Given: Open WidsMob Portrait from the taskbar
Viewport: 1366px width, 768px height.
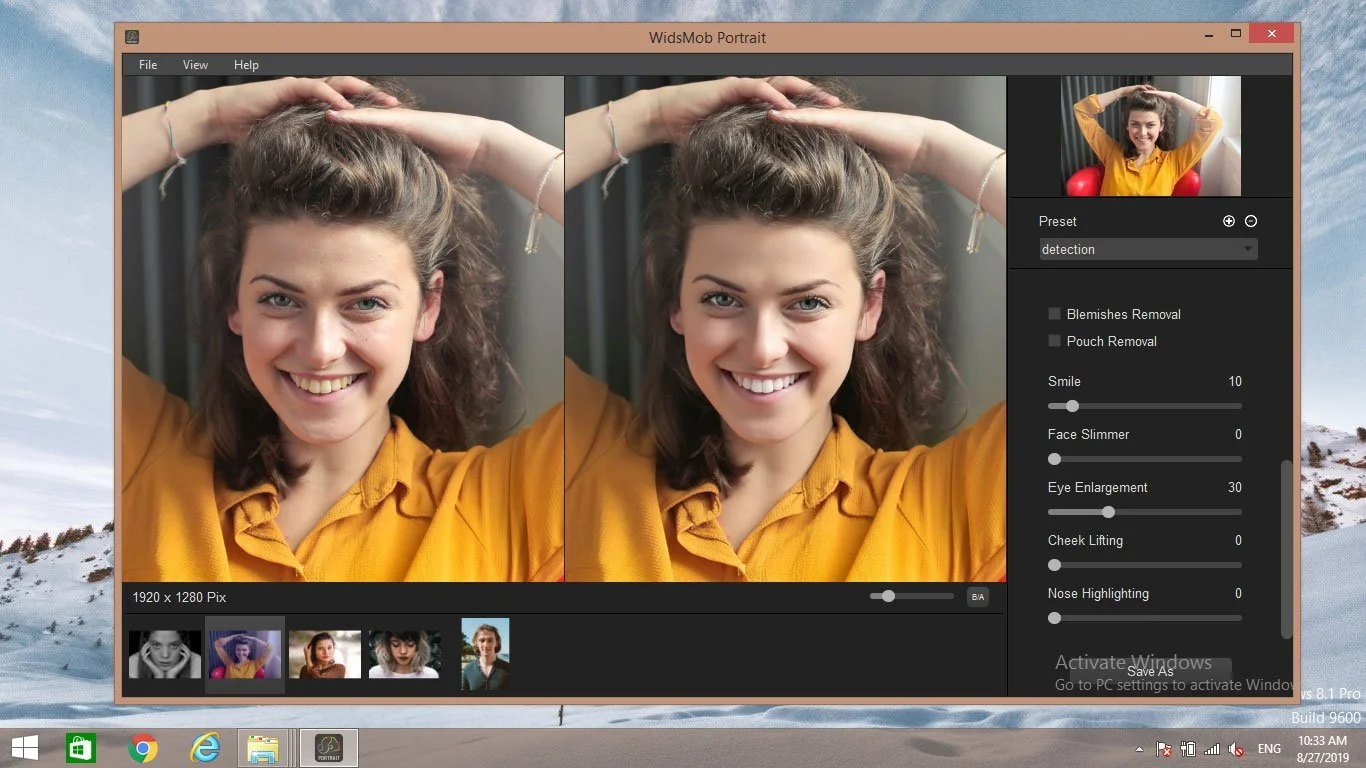Looking at the screenshot, I should click(328, 747).
